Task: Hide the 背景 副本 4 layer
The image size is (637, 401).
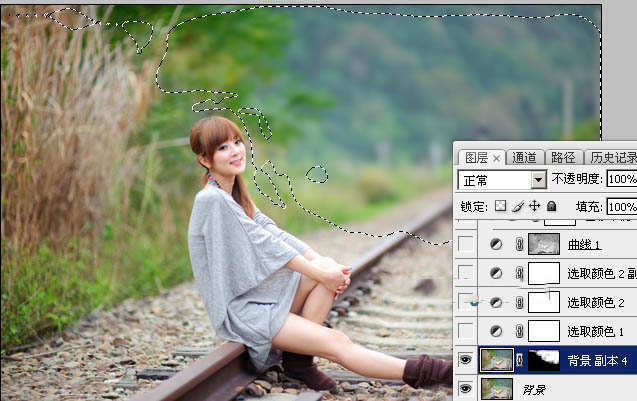Action: point(466,360)
